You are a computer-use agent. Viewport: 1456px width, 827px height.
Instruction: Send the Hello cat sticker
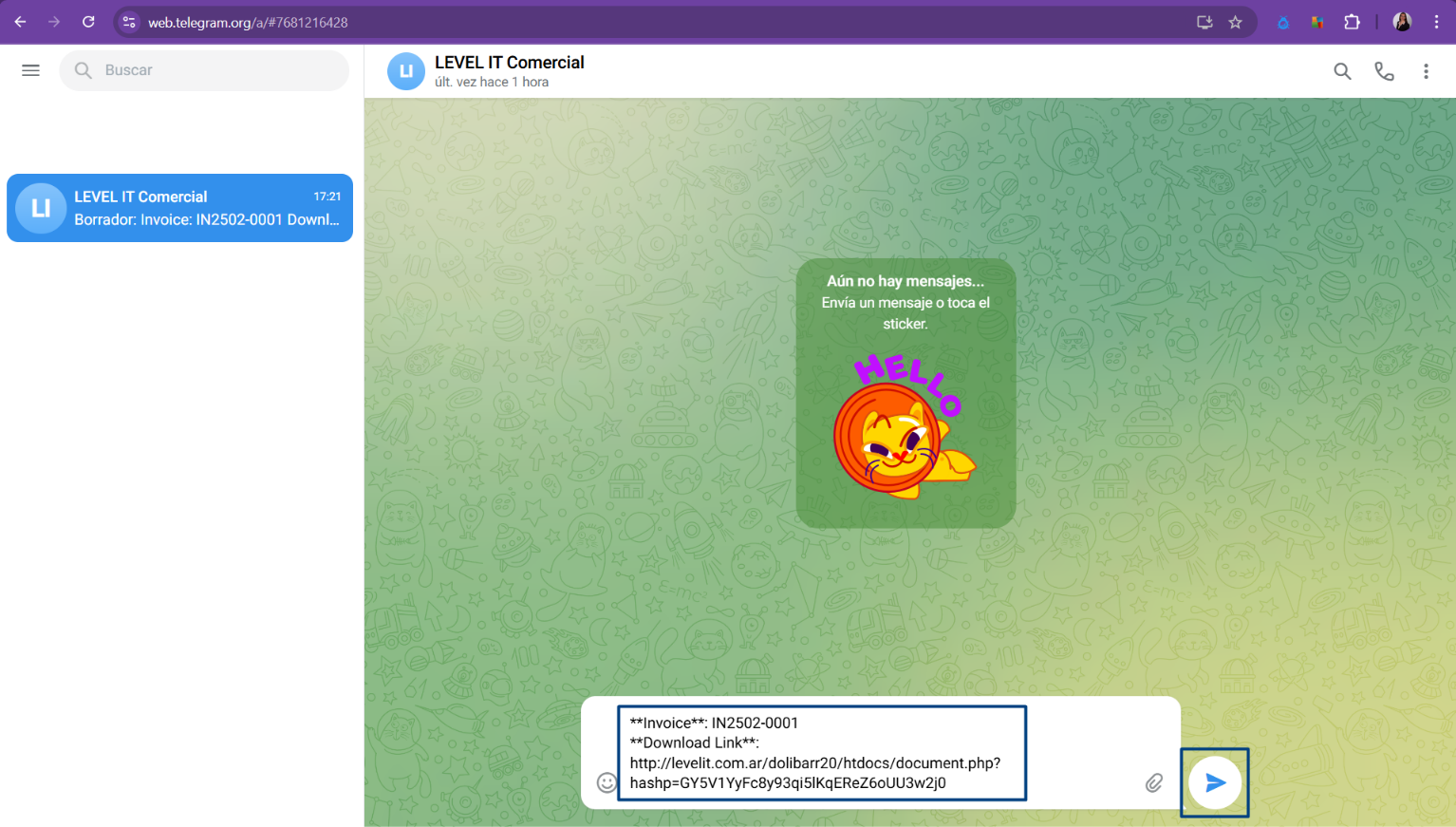(905, 425)
